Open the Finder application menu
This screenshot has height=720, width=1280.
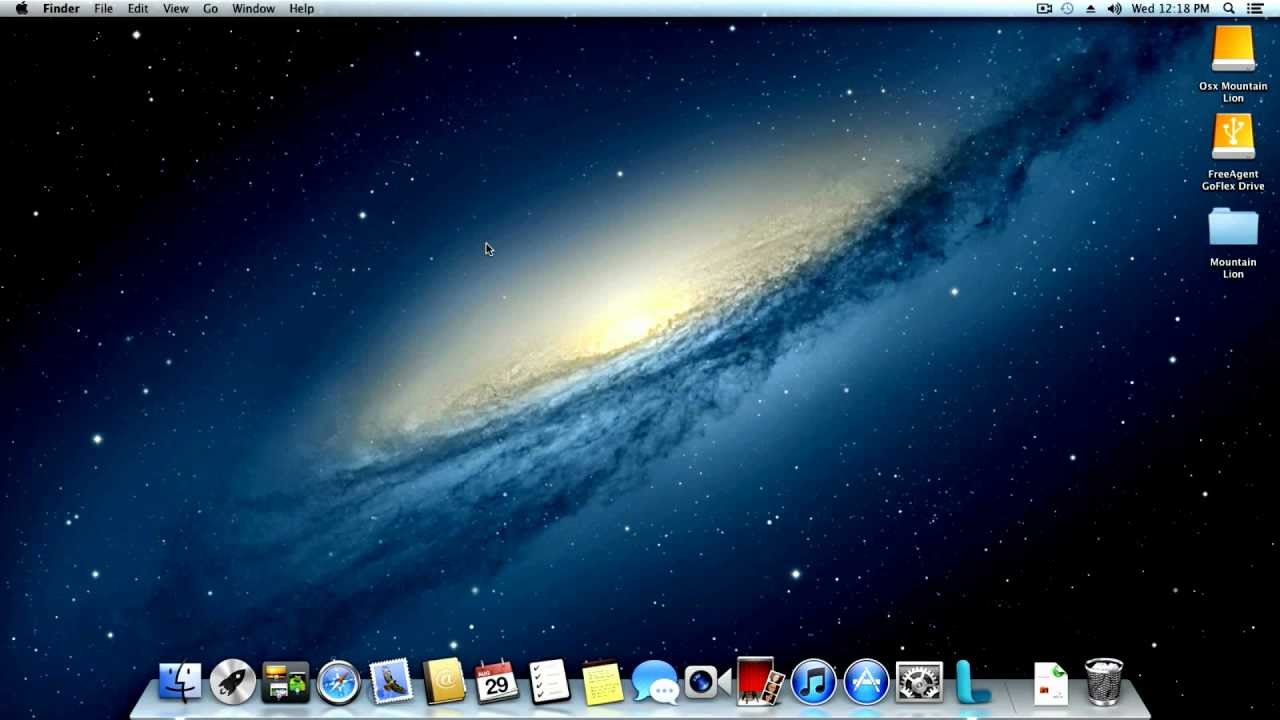61,9
